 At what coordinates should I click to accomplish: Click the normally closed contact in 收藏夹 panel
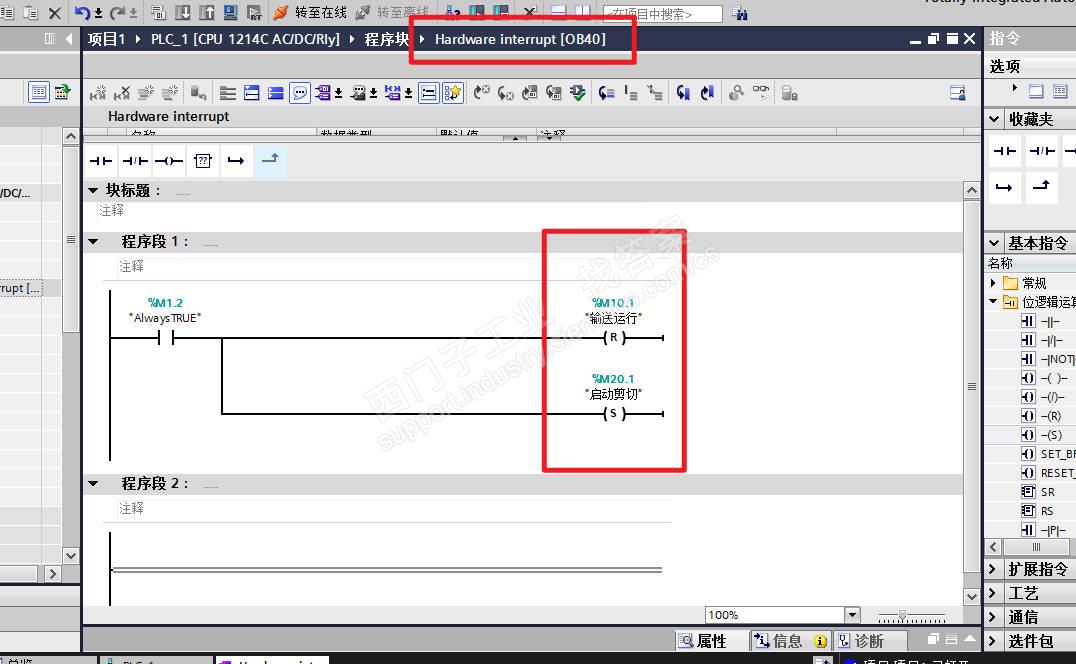[1042, 151]
